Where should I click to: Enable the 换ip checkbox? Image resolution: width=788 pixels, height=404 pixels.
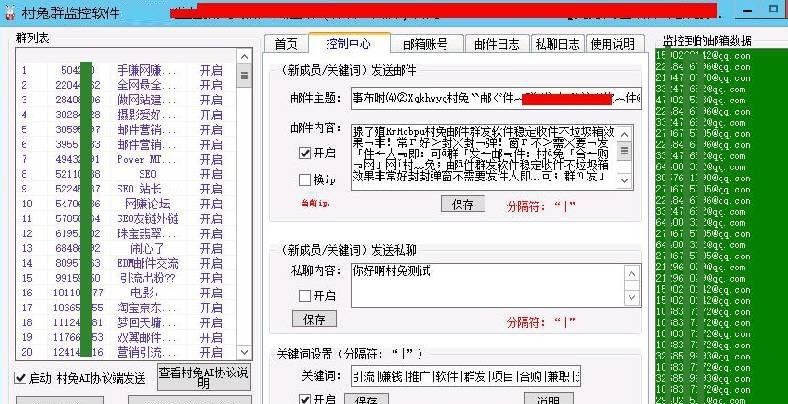[305, 179]
